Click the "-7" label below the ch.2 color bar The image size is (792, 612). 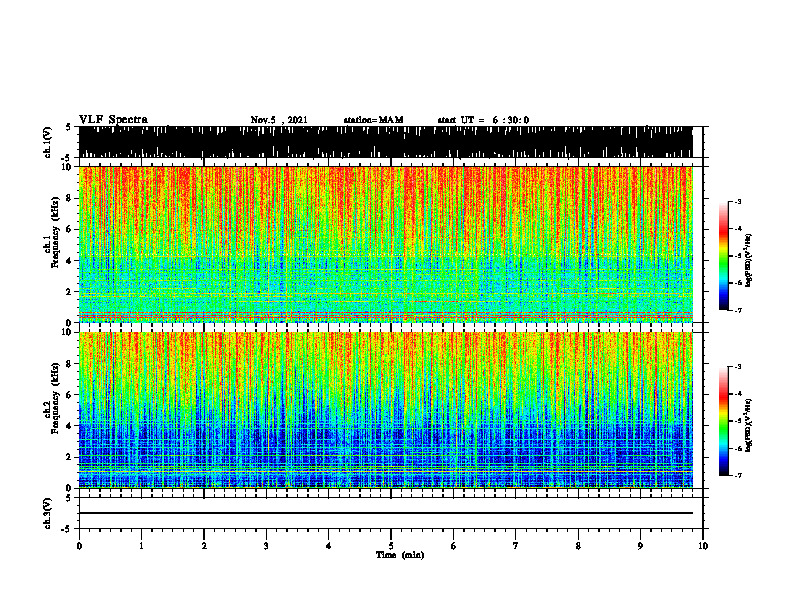point(738,475)
